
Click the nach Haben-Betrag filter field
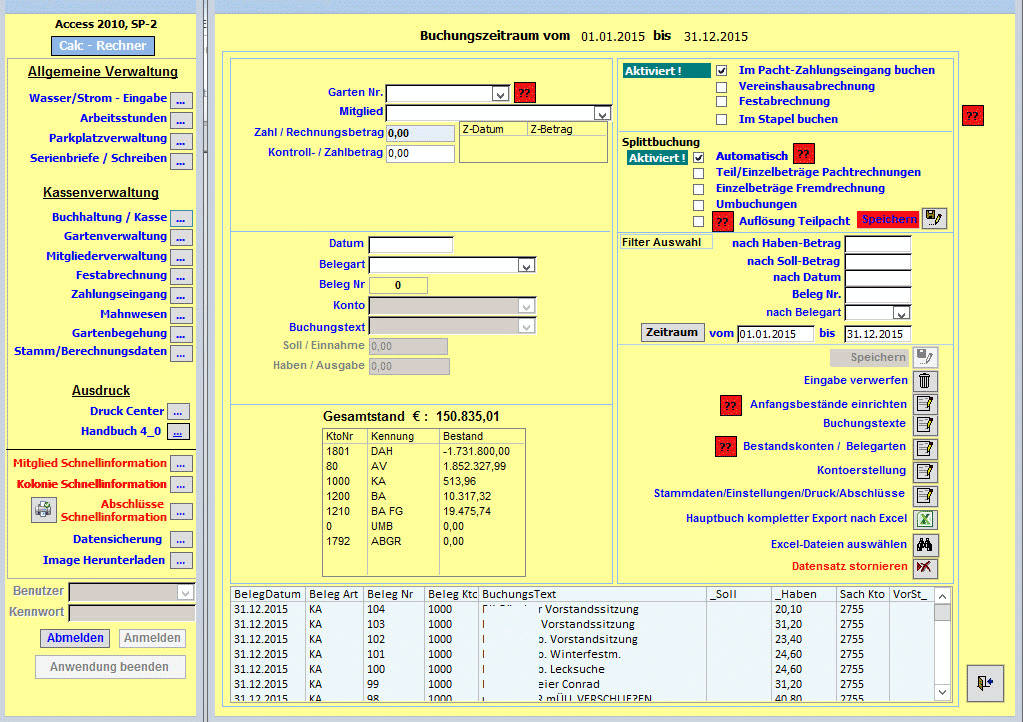click(x=878, y=244)
